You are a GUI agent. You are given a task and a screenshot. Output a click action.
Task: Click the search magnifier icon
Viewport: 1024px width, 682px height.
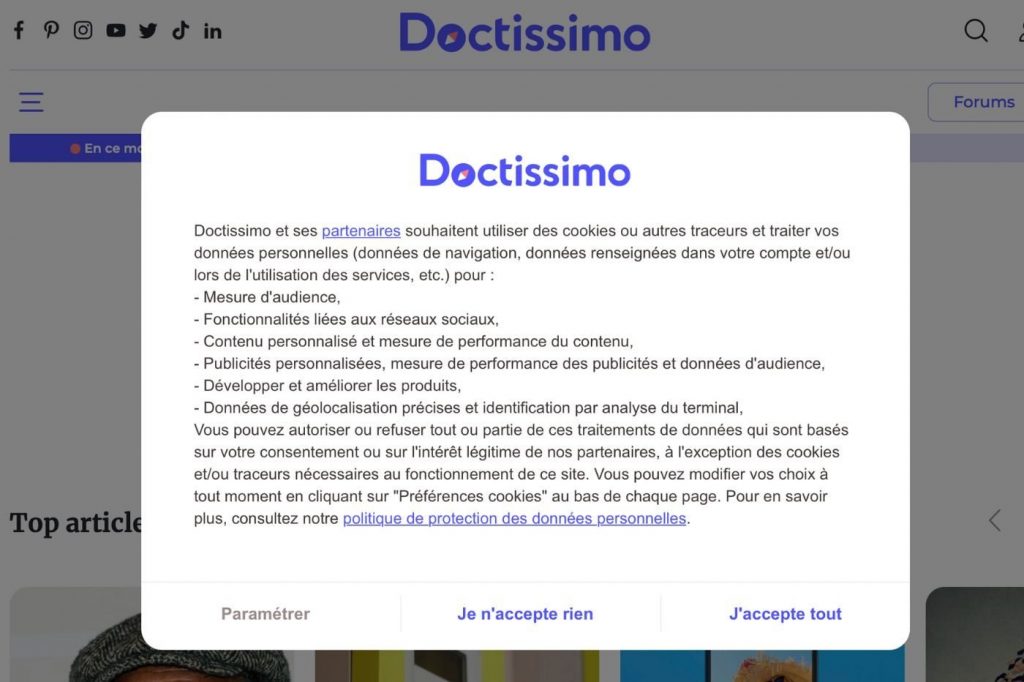[976, 31]
